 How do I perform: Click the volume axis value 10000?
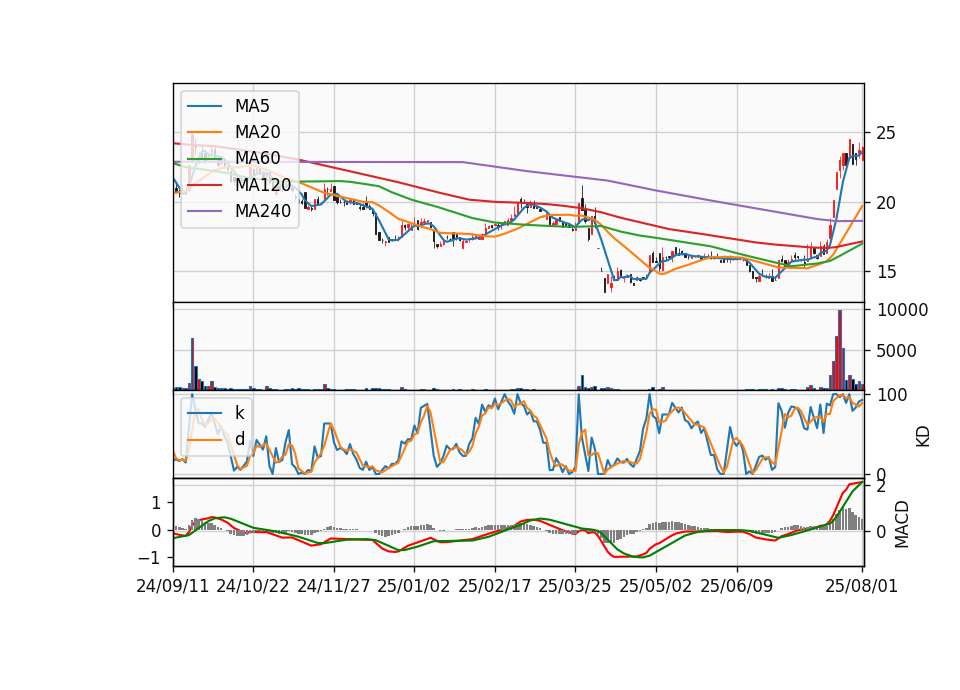pyautogui.click(x=902, y=310)
